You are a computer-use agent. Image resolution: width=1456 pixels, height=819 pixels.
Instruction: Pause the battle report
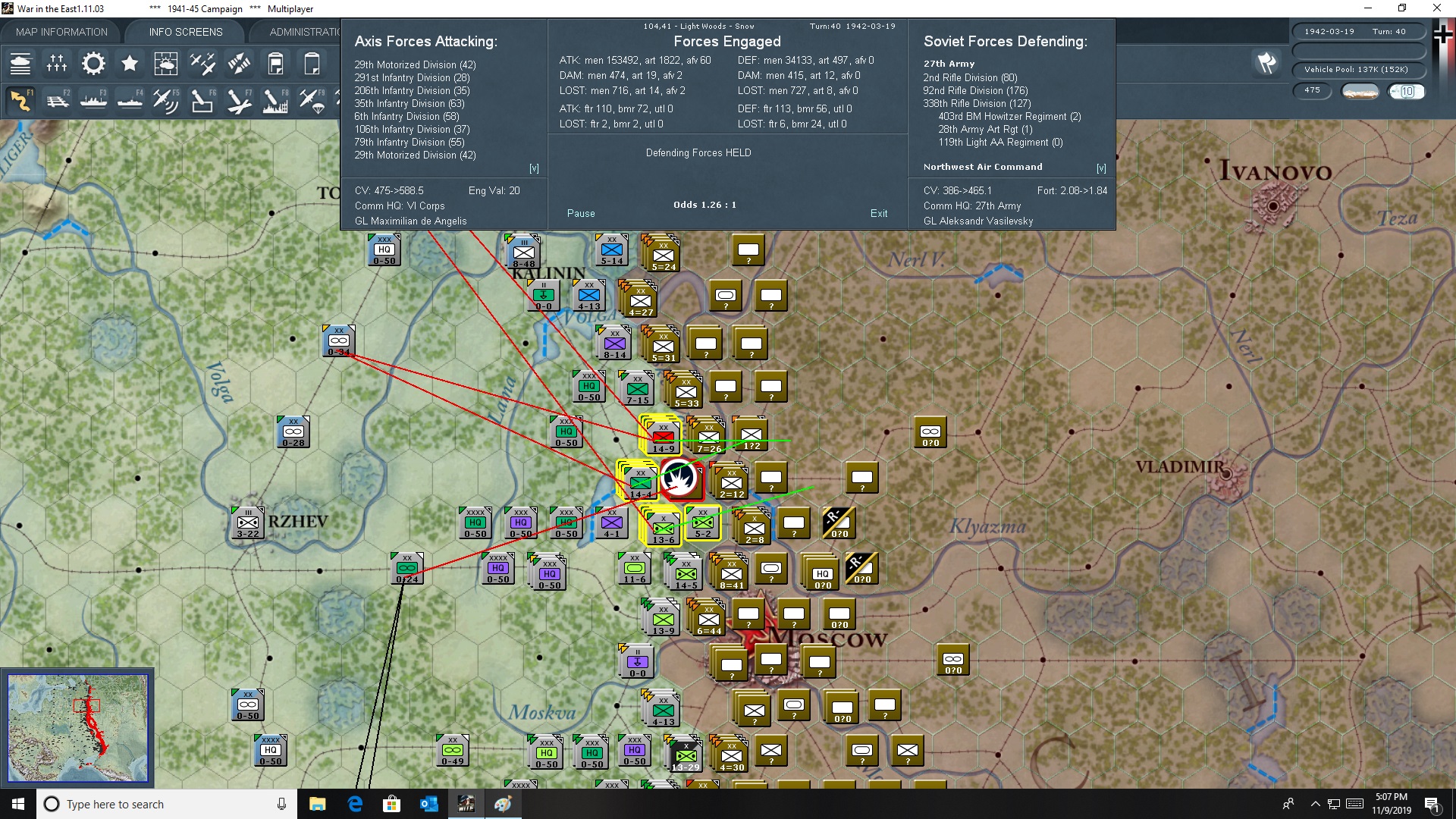point(581,214)
